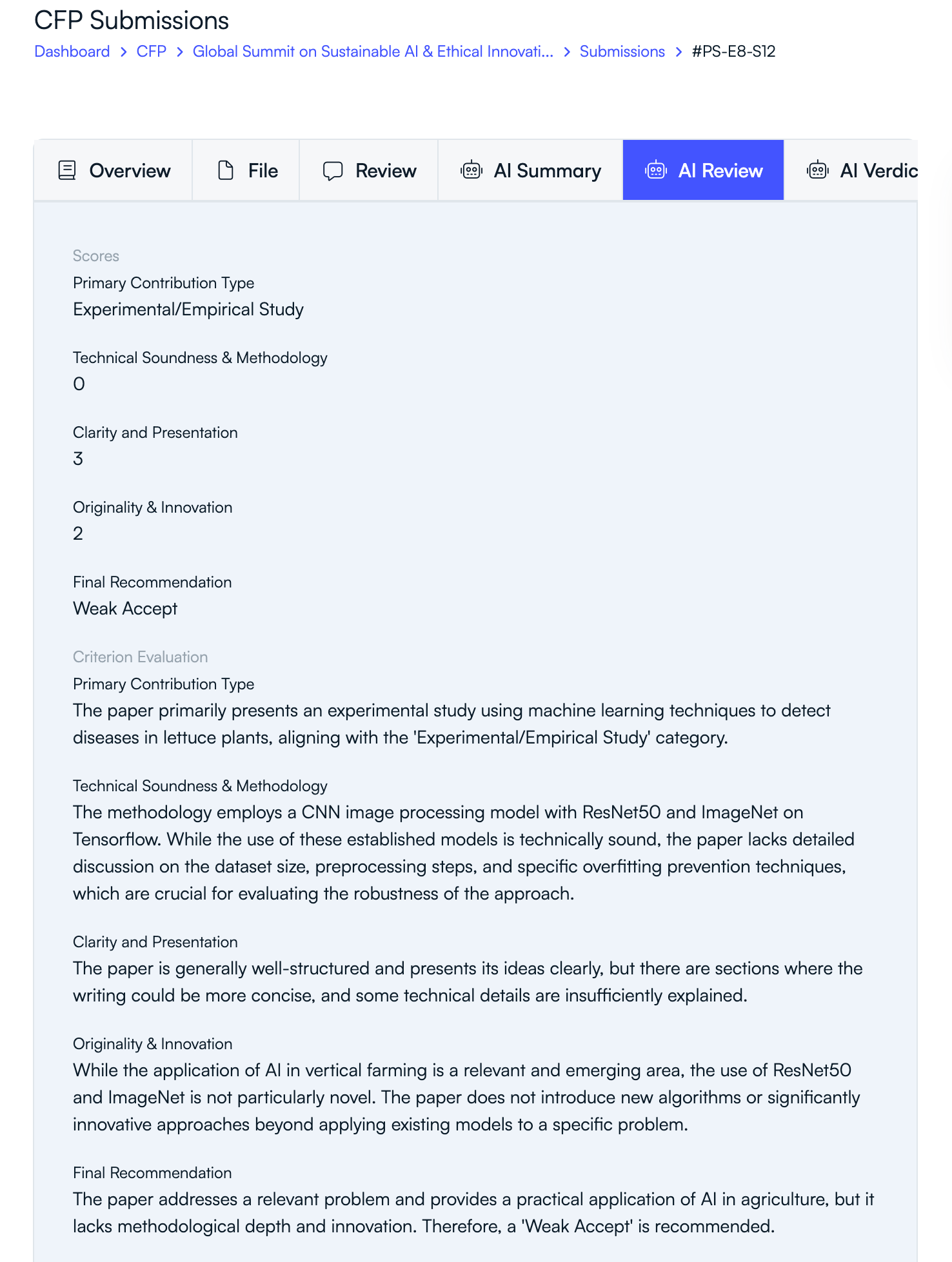The width and height of the screenshot is (952, 1262).
Task: Navigate to the Dashboard link
Action: (x=72, y=52)
